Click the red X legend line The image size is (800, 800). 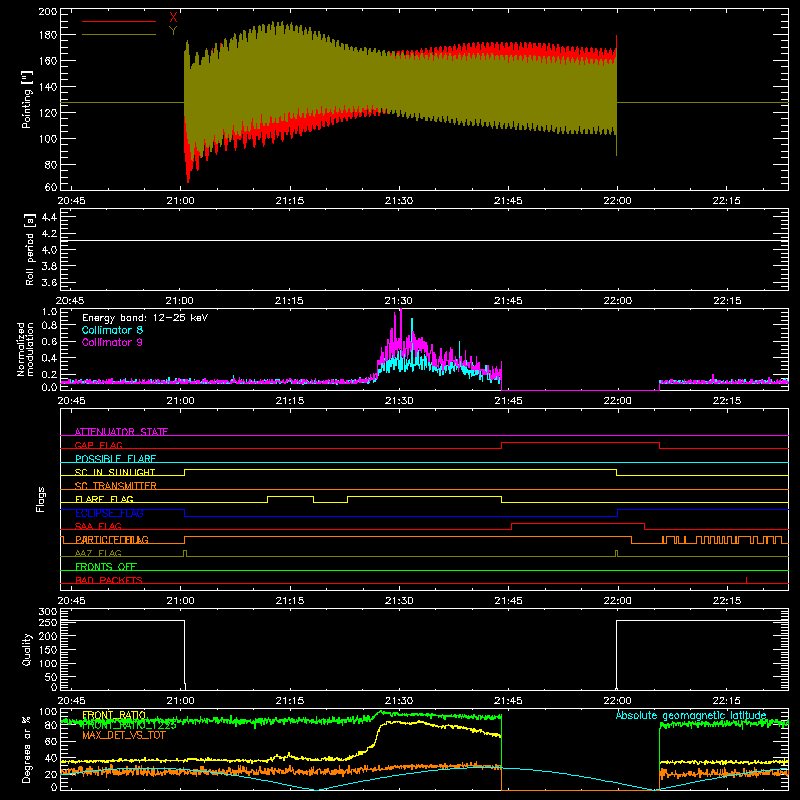119,21
